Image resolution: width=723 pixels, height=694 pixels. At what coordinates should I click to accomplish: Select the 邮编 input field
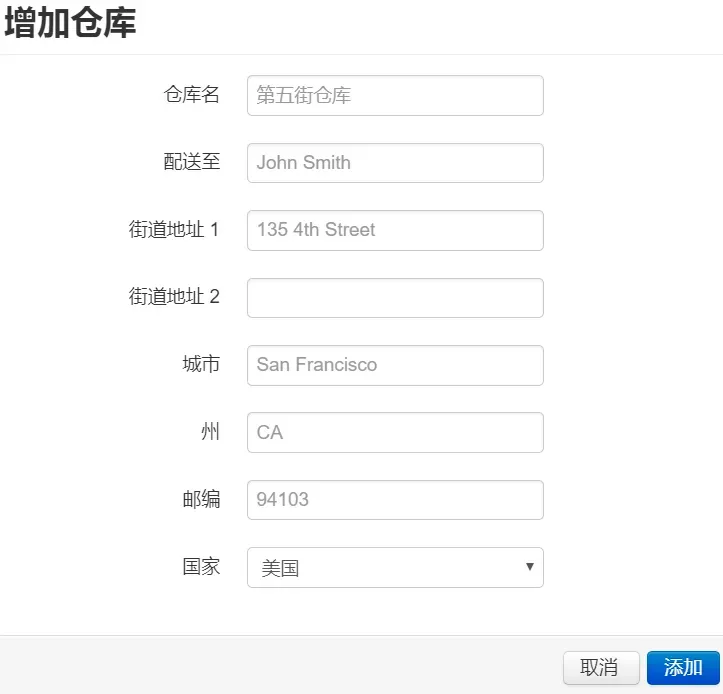[395, 500]
